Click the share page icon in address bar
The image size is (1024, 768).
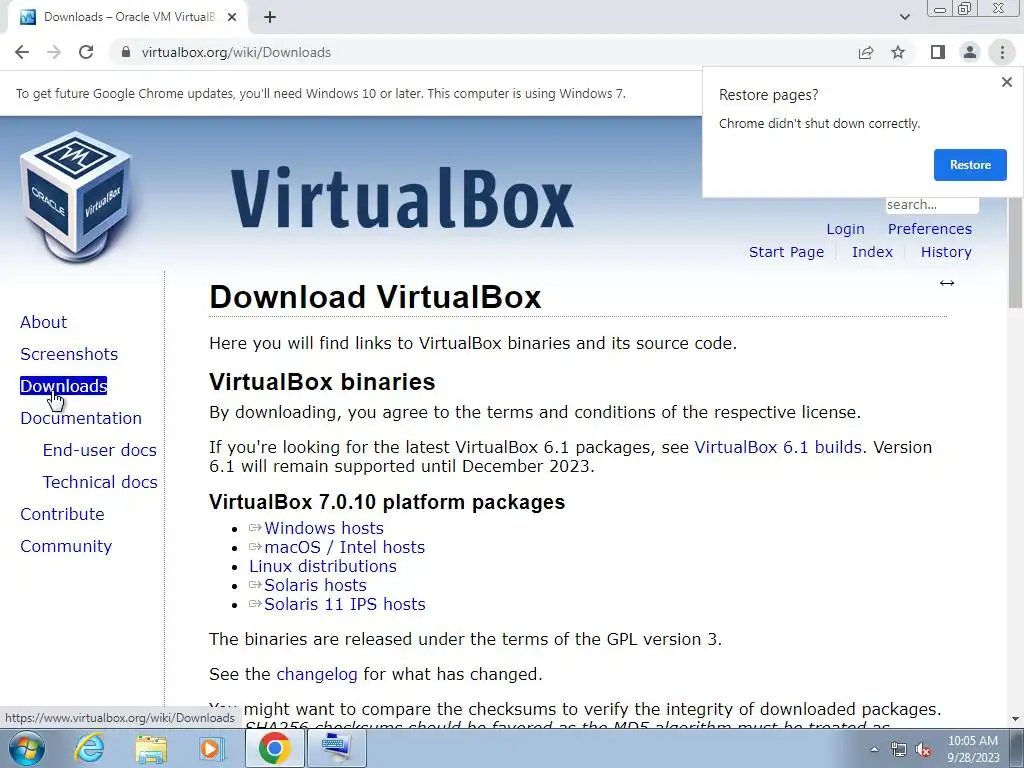click(x=866, y=52)
